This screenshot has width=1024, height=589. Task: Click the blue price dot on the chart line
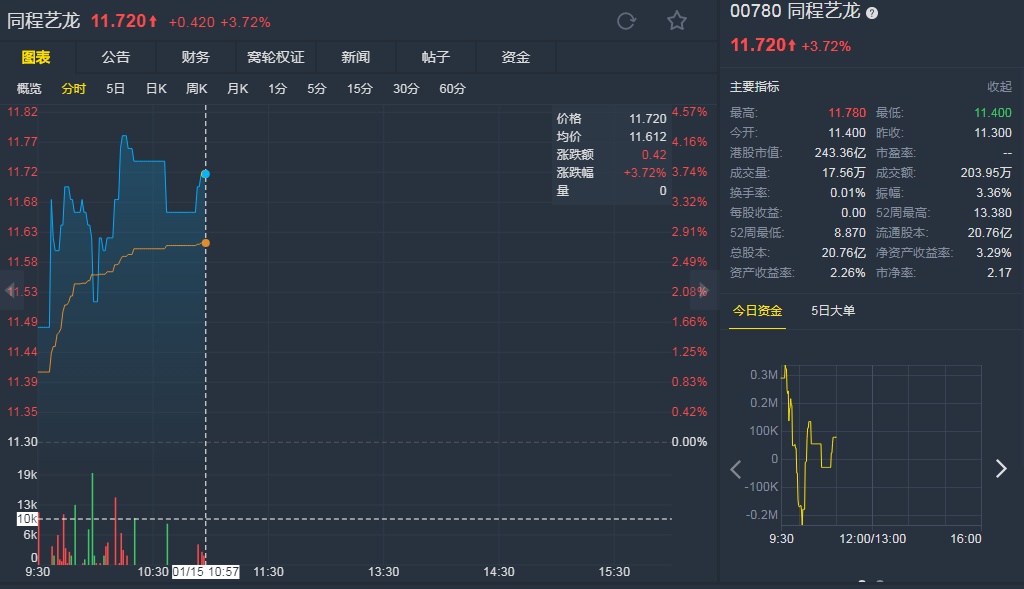tap(205, 174)
